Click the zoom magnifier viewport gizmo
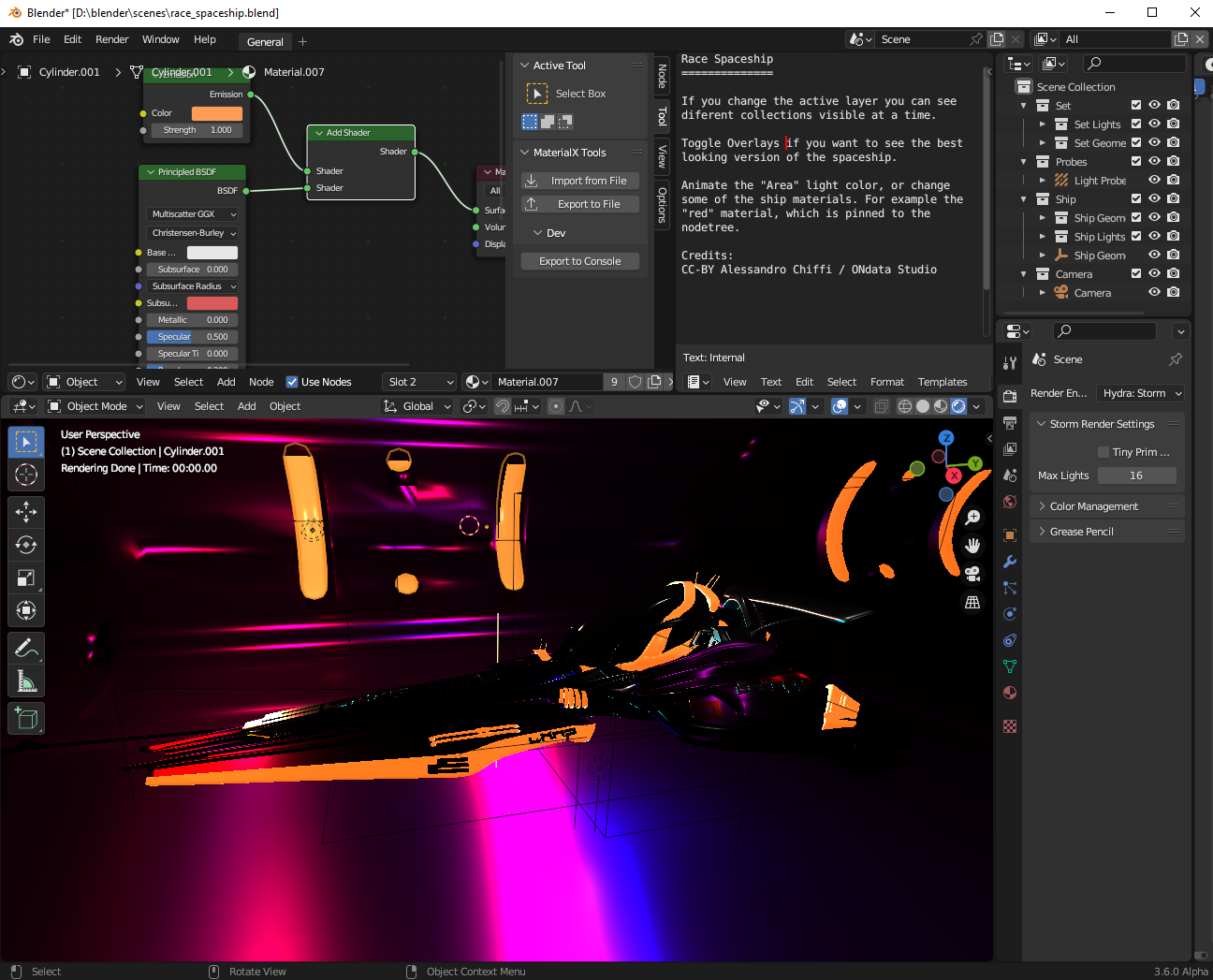This screenshot has width=1213, height=980. pos(972,518)
